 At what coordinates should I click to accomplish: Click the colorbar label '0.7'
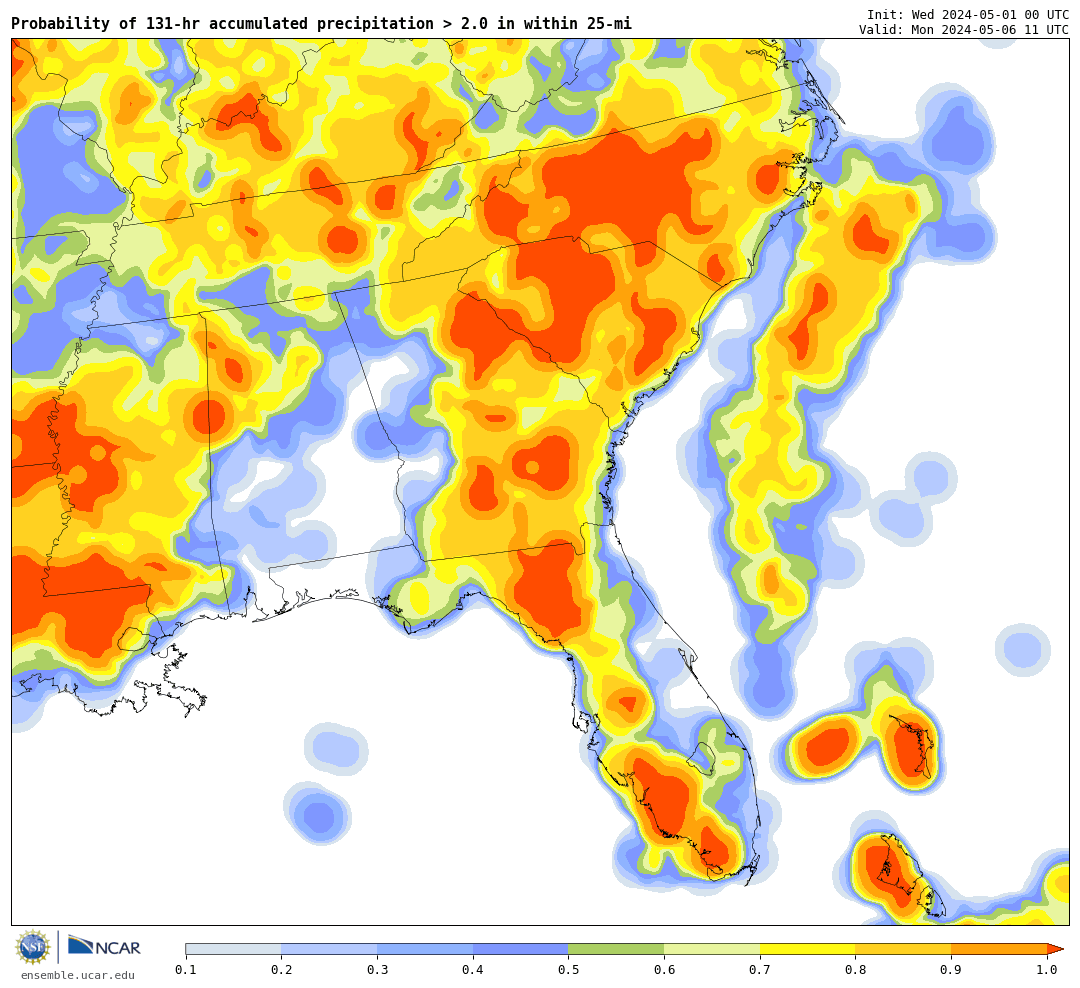(x=760, y=969)
